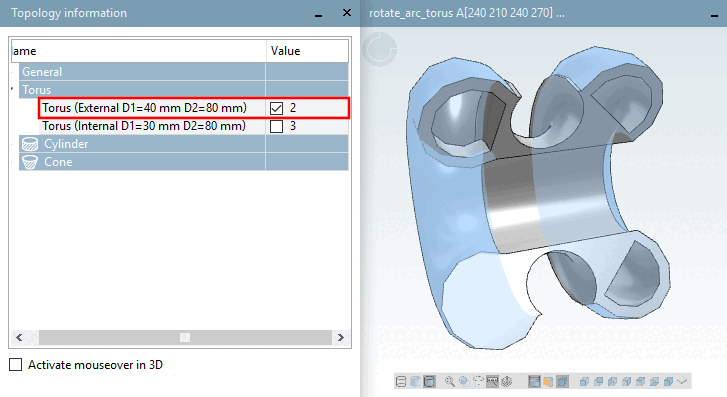Click the rotate_arc_torus view title
This screenshot has width=727, height=397.
point(466,13)
